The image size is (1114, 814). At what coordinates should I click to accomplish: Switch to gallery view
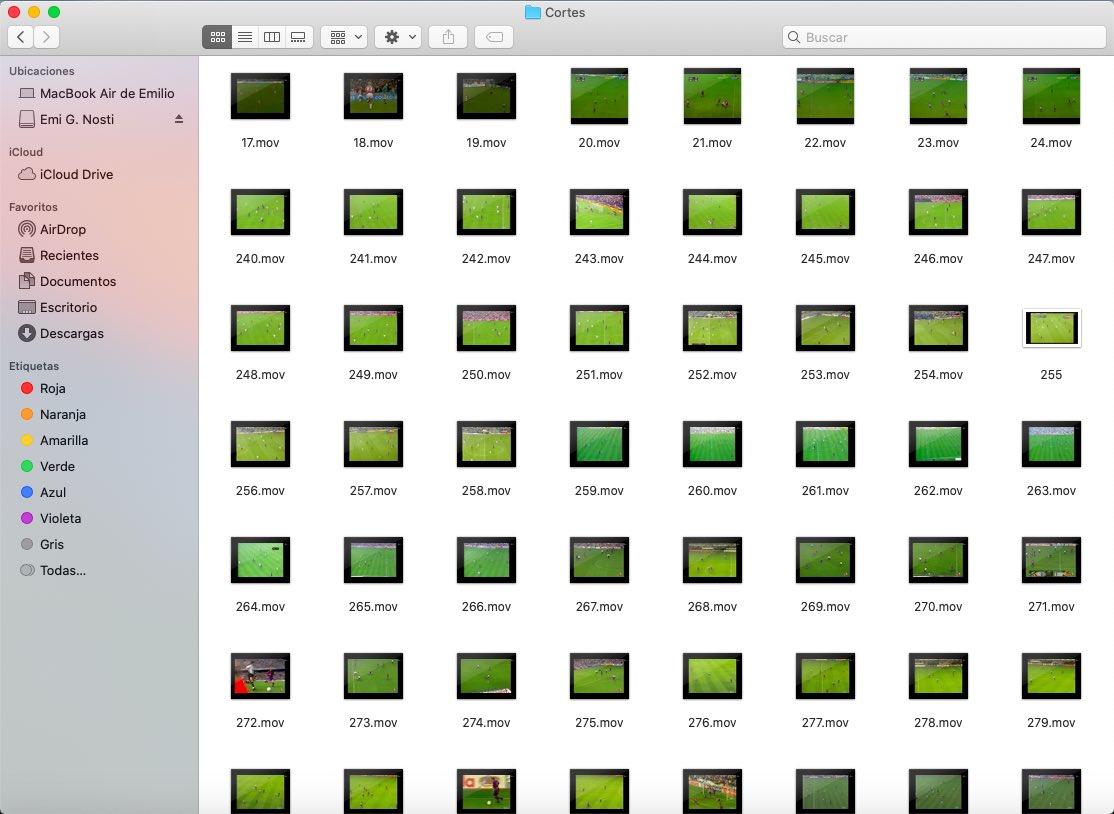pyautogui.click(x=298, y=37)
